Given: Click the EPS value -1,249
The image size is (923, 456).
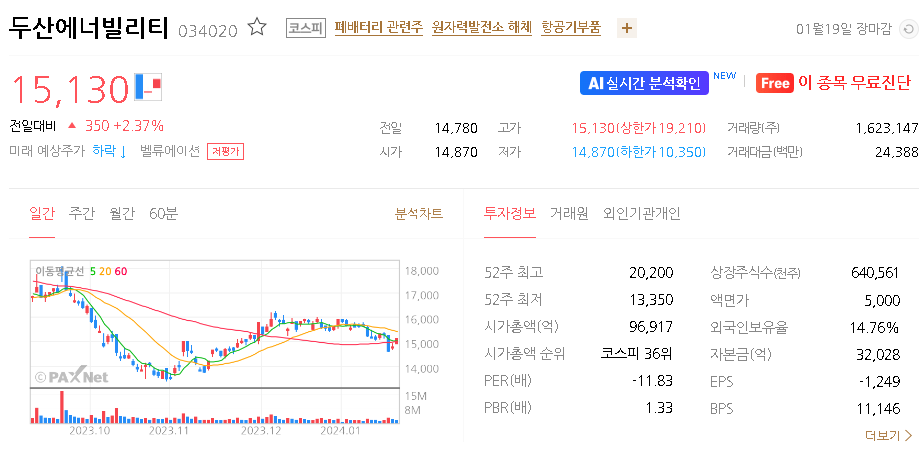Looking at the screenshot, I should pos(879,381).
